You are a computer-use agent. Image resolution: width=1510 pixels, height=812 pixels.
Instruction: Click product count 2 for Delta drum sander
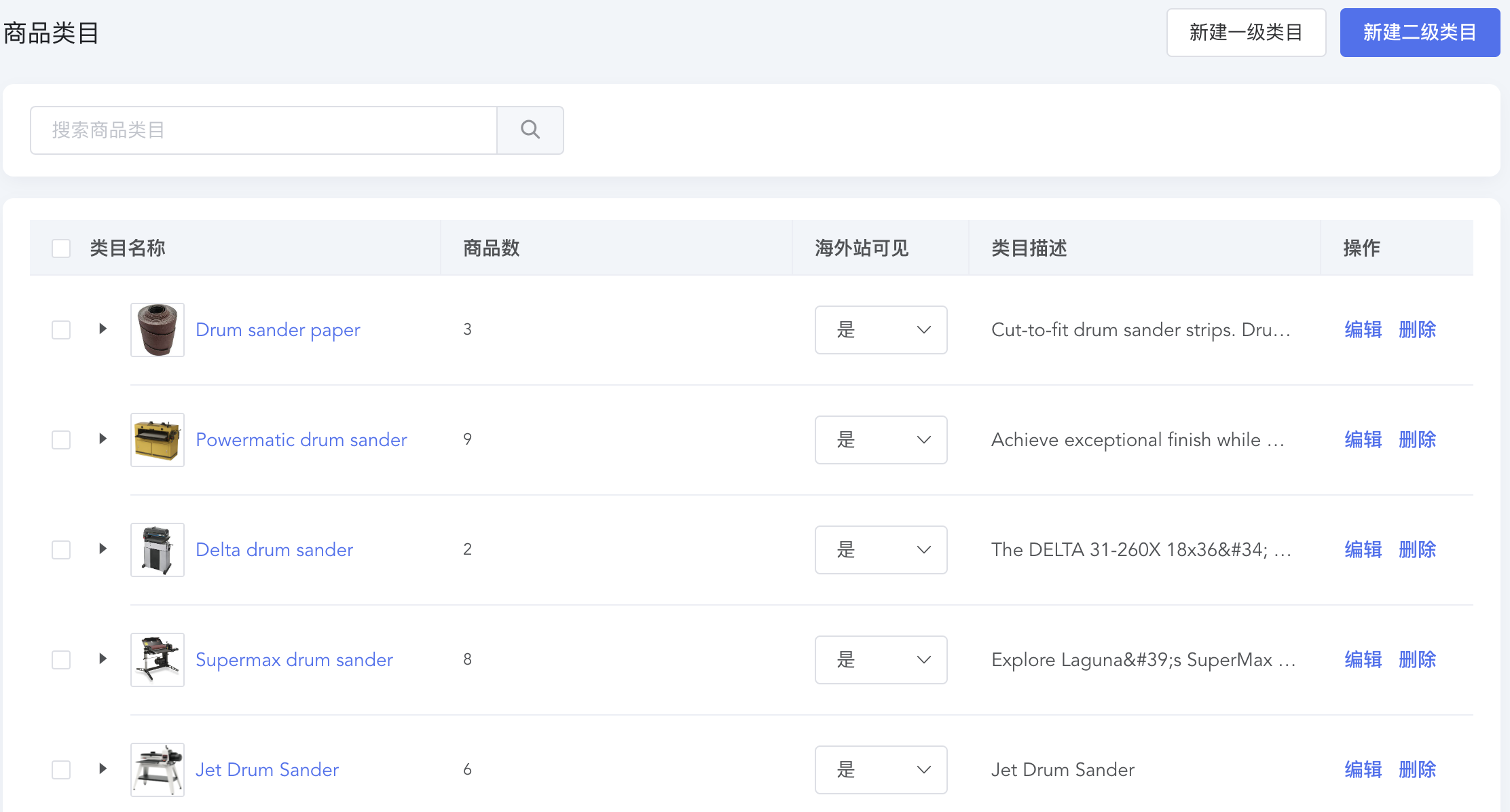[467, 549]
